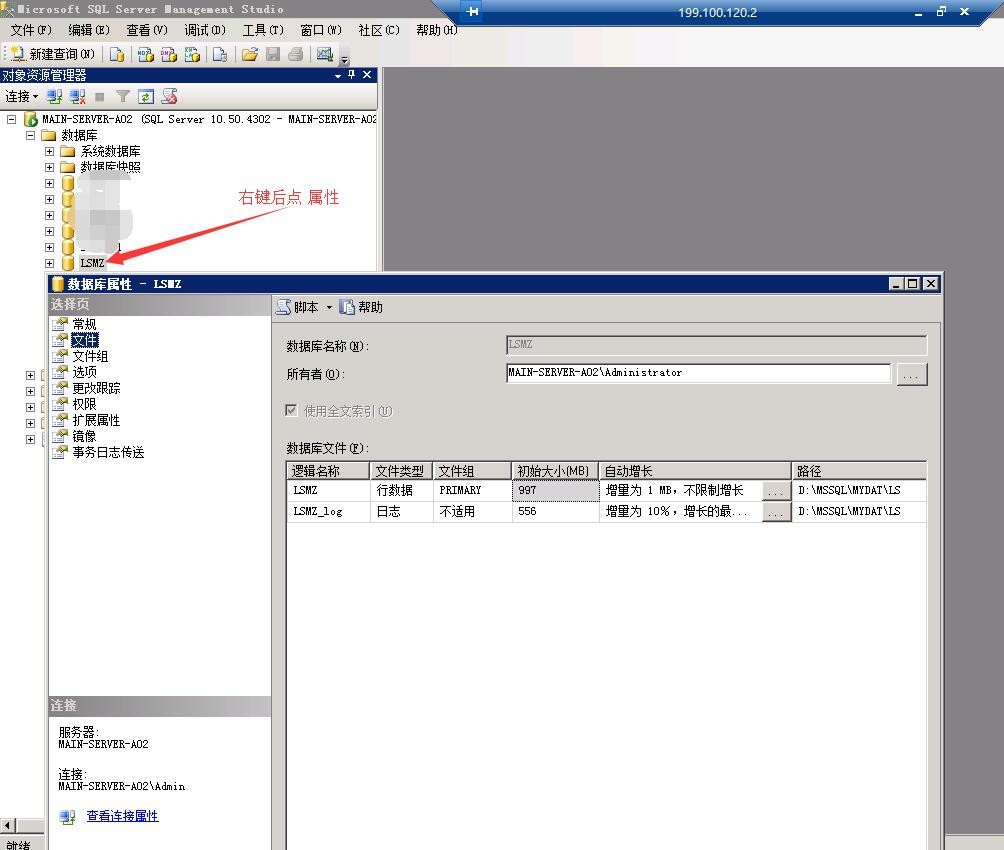Click the 查看连接属性 link
The image size is (1004, 850).
(x=122, y=816)
